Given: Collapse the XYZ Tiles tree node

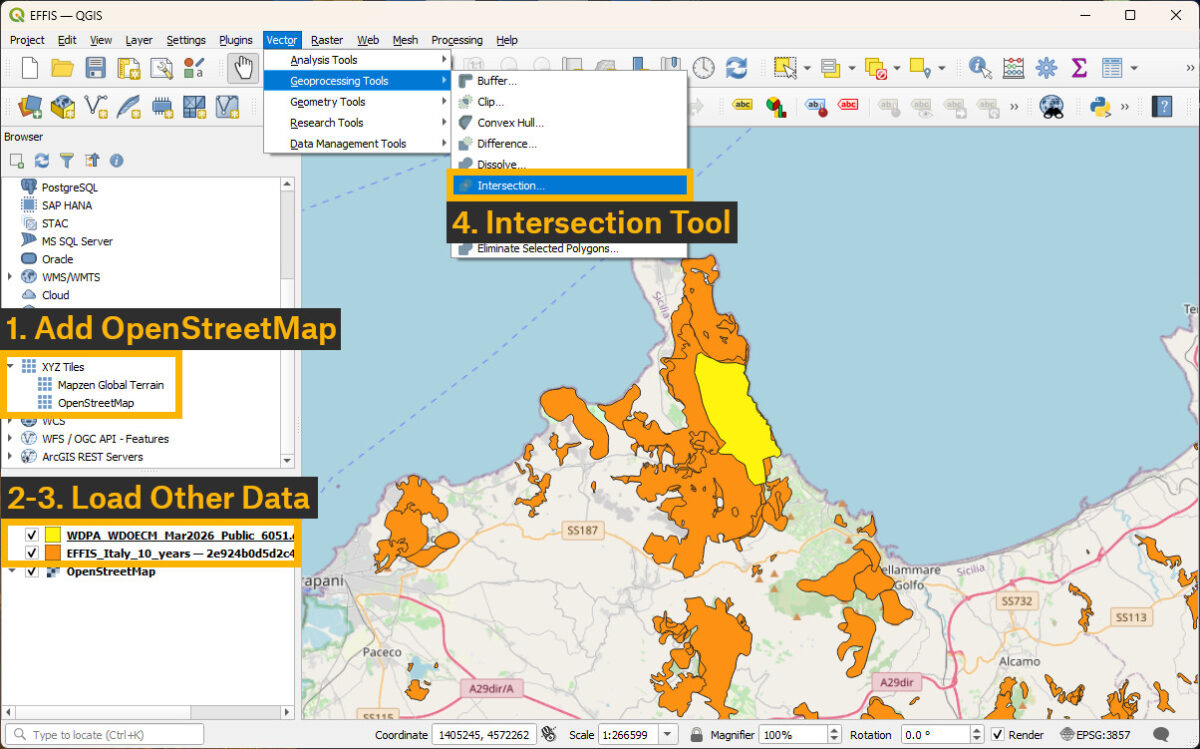Looking at the screenshot, I should pos(10,367).
